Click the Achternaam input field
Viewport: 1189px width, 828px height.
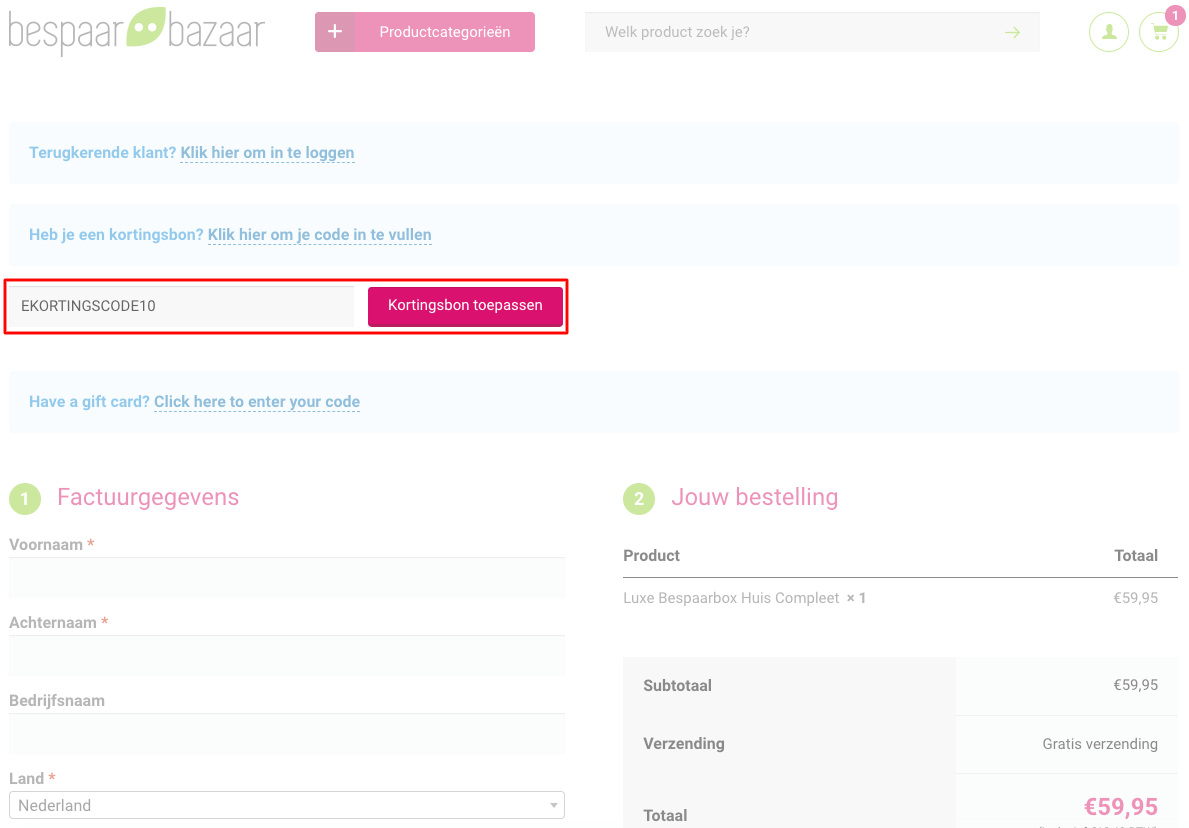pyautogui.click(x=287, y=656)
